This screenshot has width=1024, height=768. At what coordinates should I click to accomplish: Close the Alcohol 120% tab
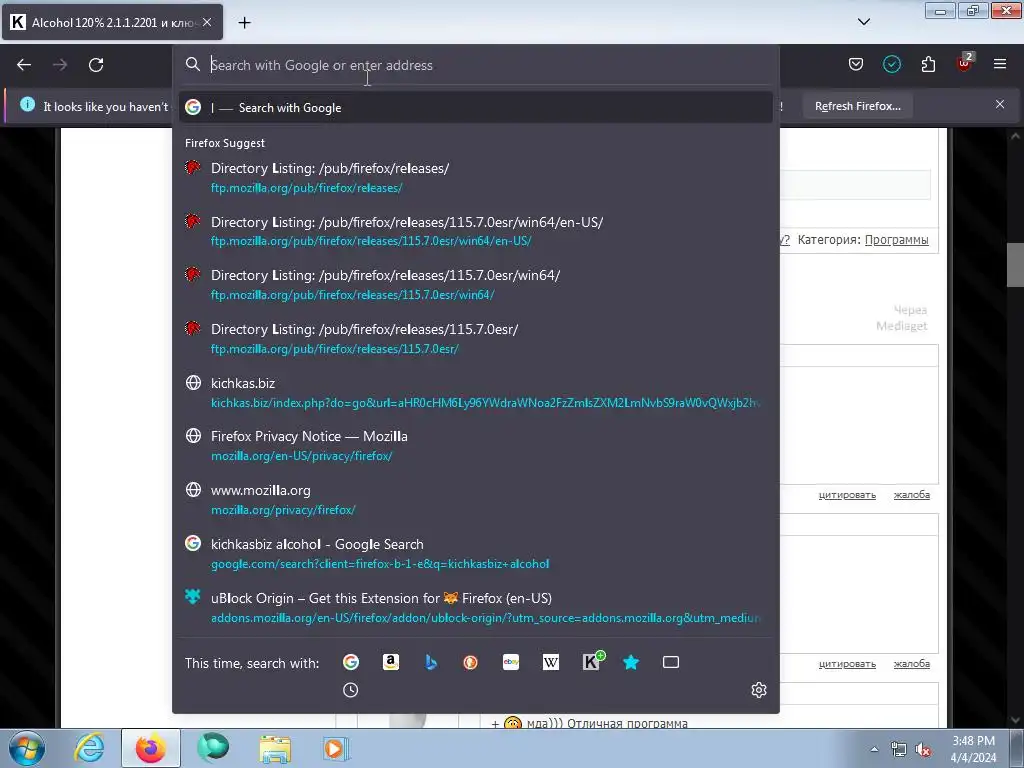click(x=207, y=22)
